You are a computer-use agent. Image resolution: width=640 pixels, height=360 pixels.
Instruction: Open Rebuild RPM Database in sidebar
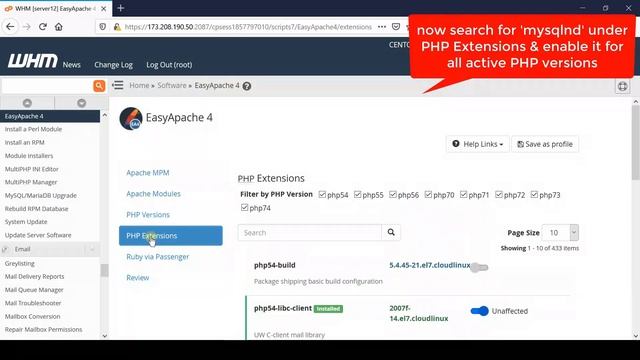36,209
